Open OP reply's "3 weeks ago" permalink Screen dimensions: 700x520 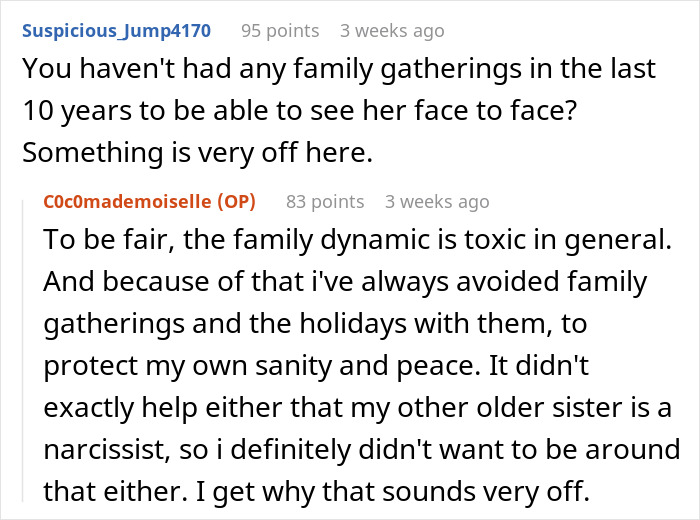pos(437,201)
